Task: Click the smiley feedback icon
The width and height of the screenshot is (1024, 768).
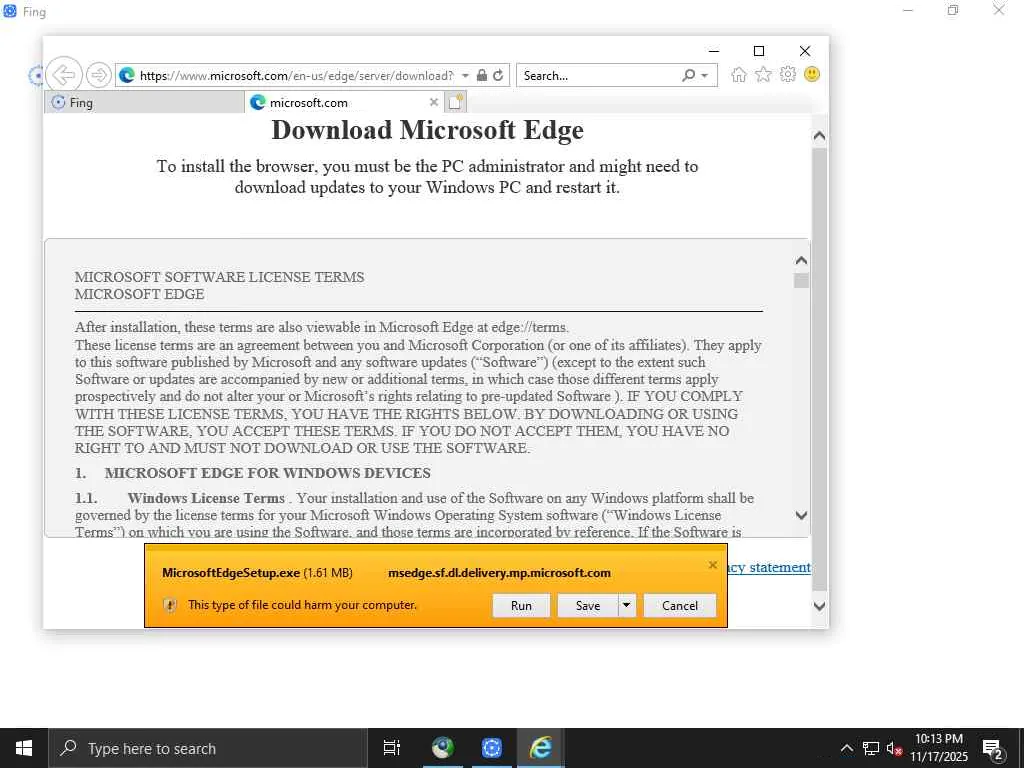Action: tap(812, 74)
